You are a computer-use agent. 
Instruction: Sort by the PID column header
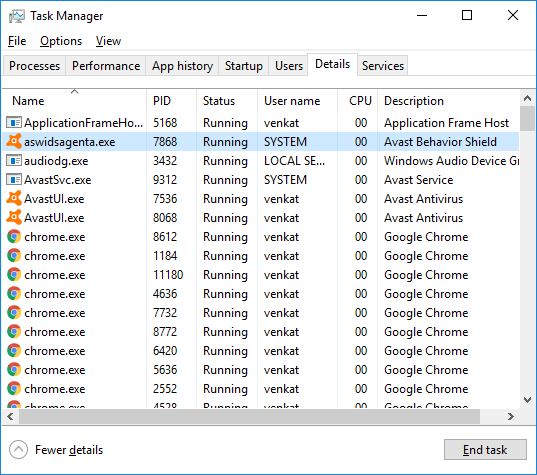tap(172, 101)
